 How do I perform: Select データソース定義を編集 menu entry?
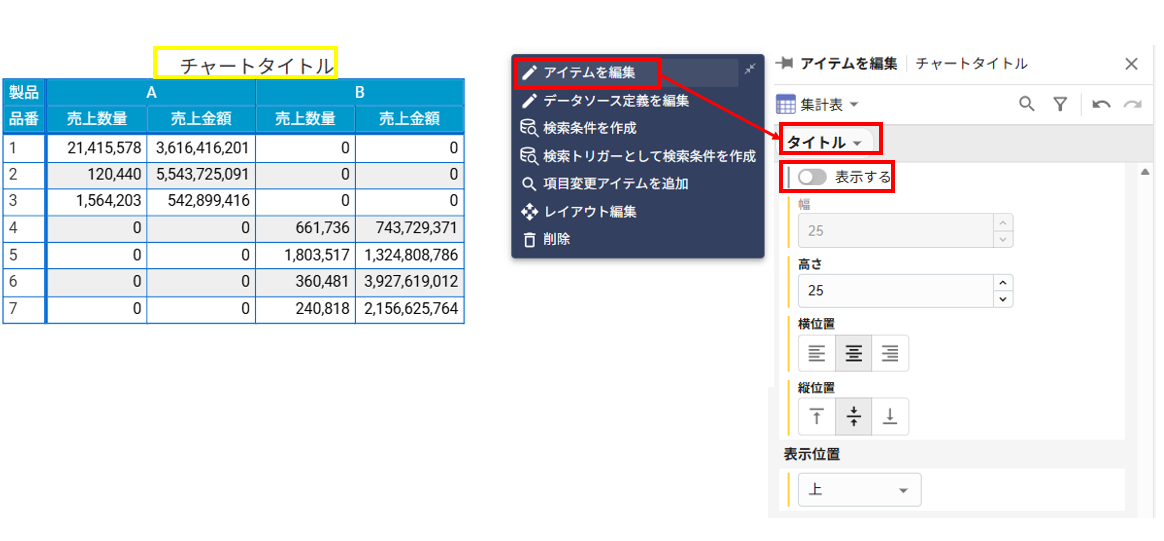615,100
